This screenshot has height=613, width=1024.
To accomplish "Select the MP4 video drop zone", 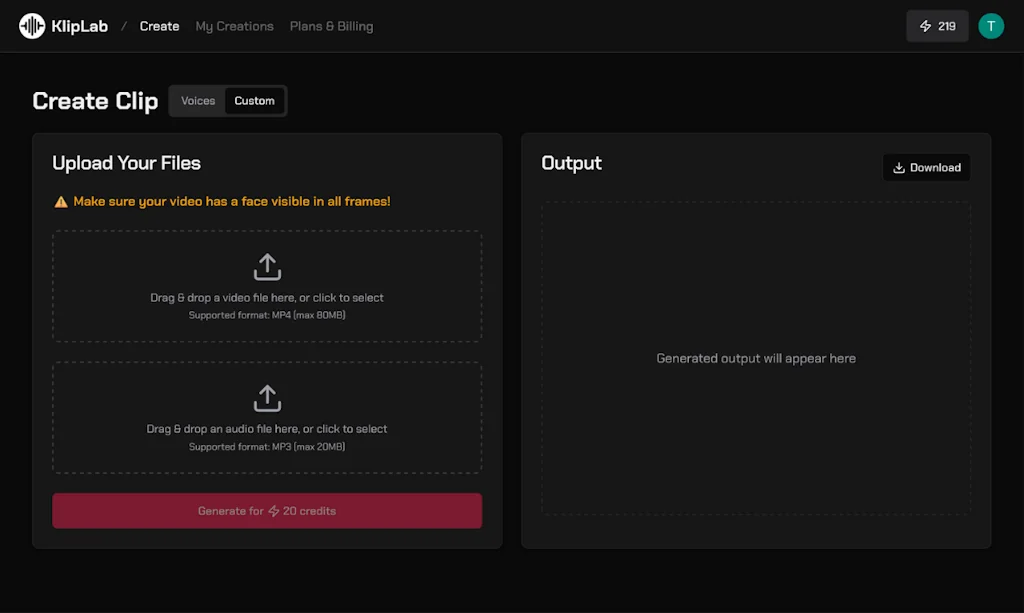I will coord(267,286).
